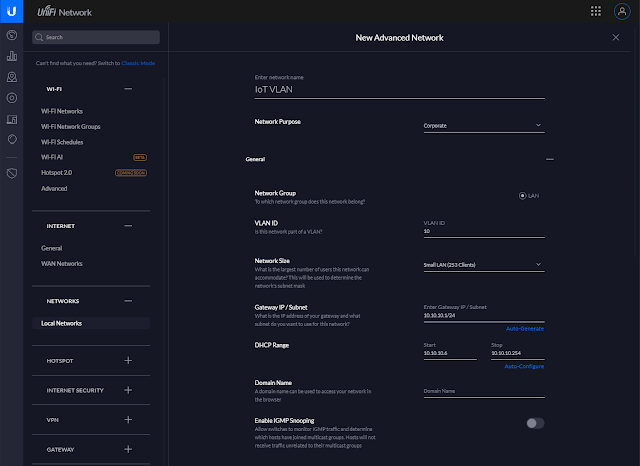This screenshot has width=640, height=466.
Task: Collapse the Wi-Fi sidebar section
Action: pos(128,89)
